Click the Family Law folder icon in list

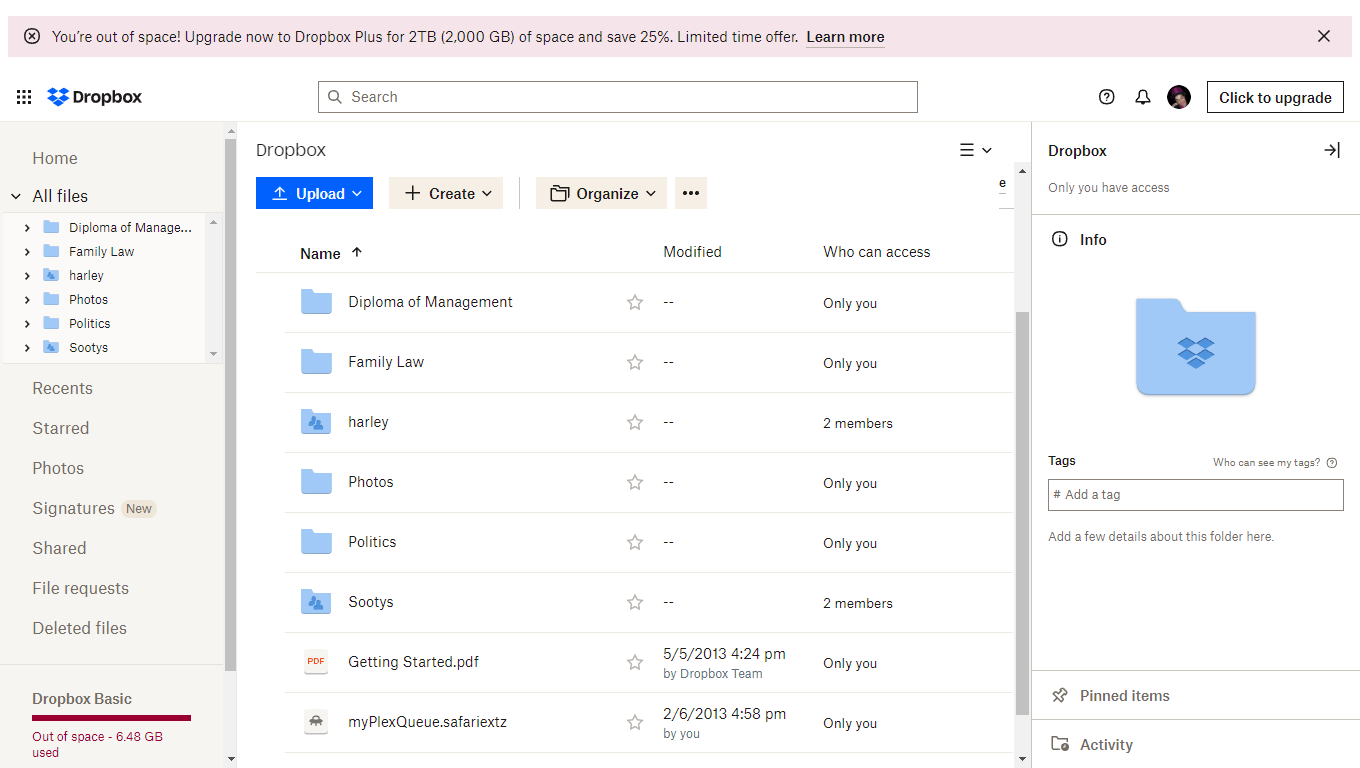click(316, 362)
